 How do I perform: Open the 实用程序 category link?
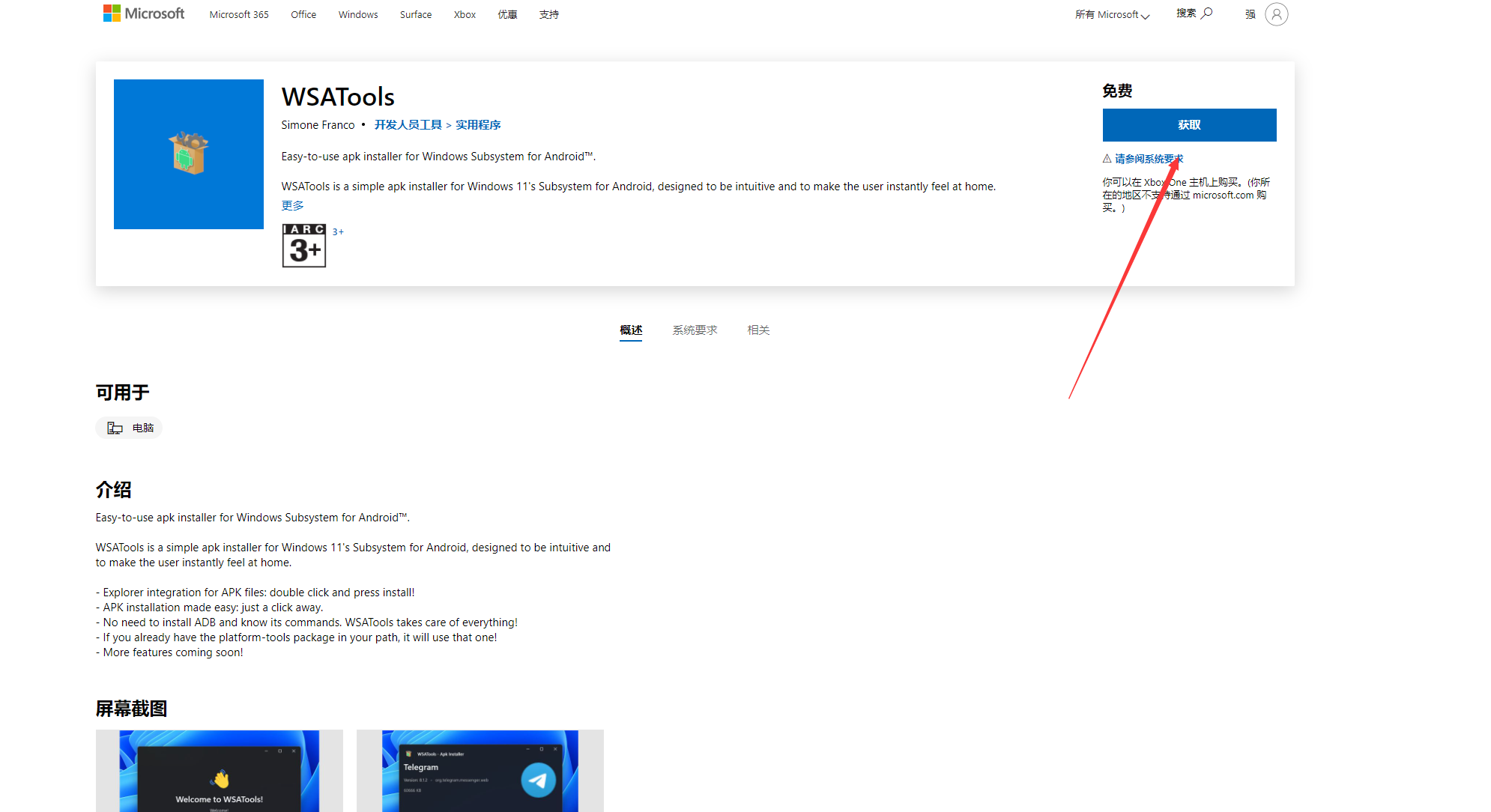[x=478, y=125]
